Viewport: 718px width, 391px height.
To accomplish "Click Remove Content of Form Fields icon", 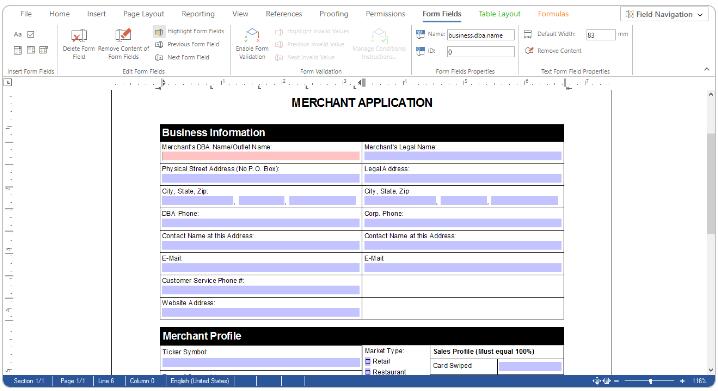I will pyautogui.click(x=123, y=35).
